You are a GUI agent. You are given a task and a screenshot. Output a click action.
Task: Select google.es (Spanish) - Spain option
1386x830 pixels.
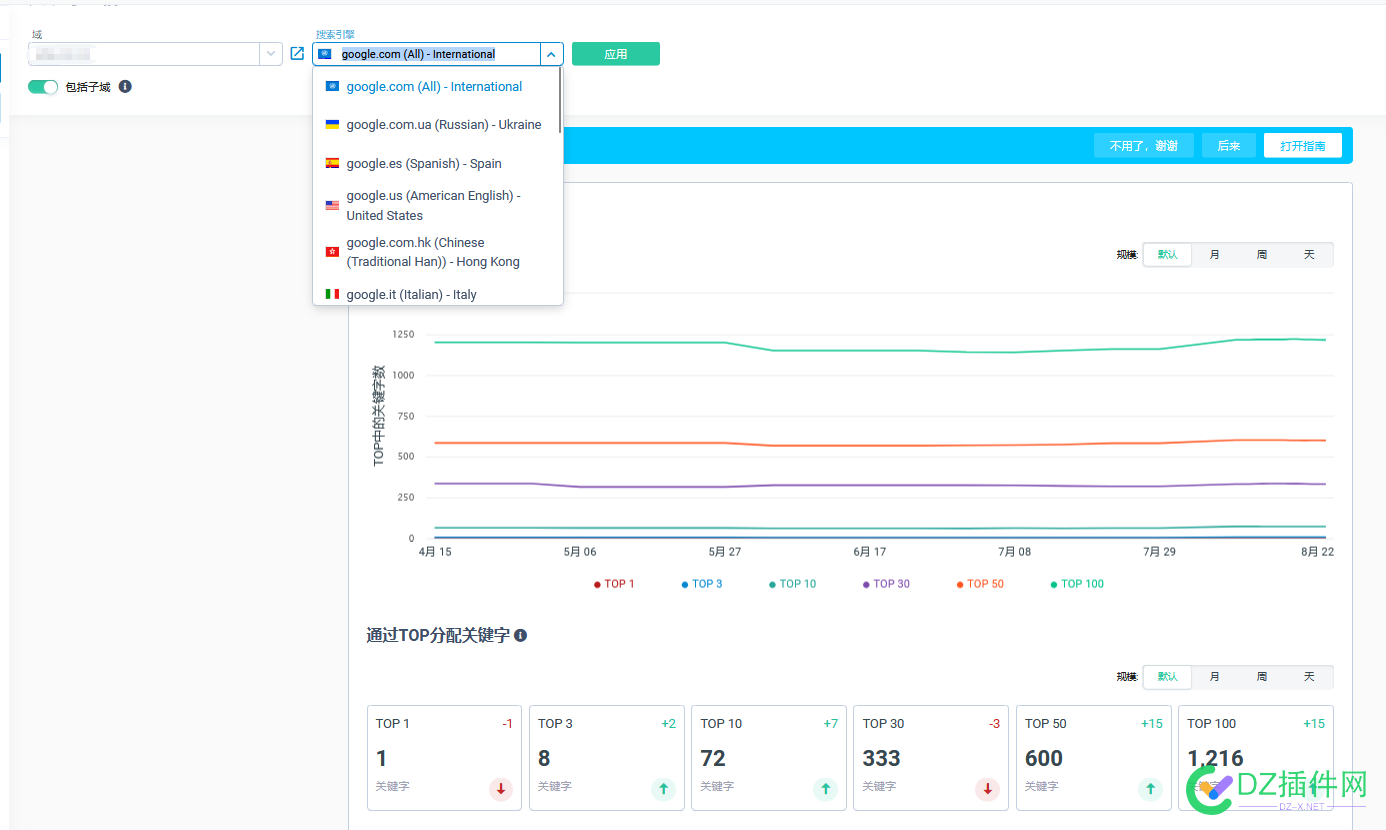click(437, 163)
